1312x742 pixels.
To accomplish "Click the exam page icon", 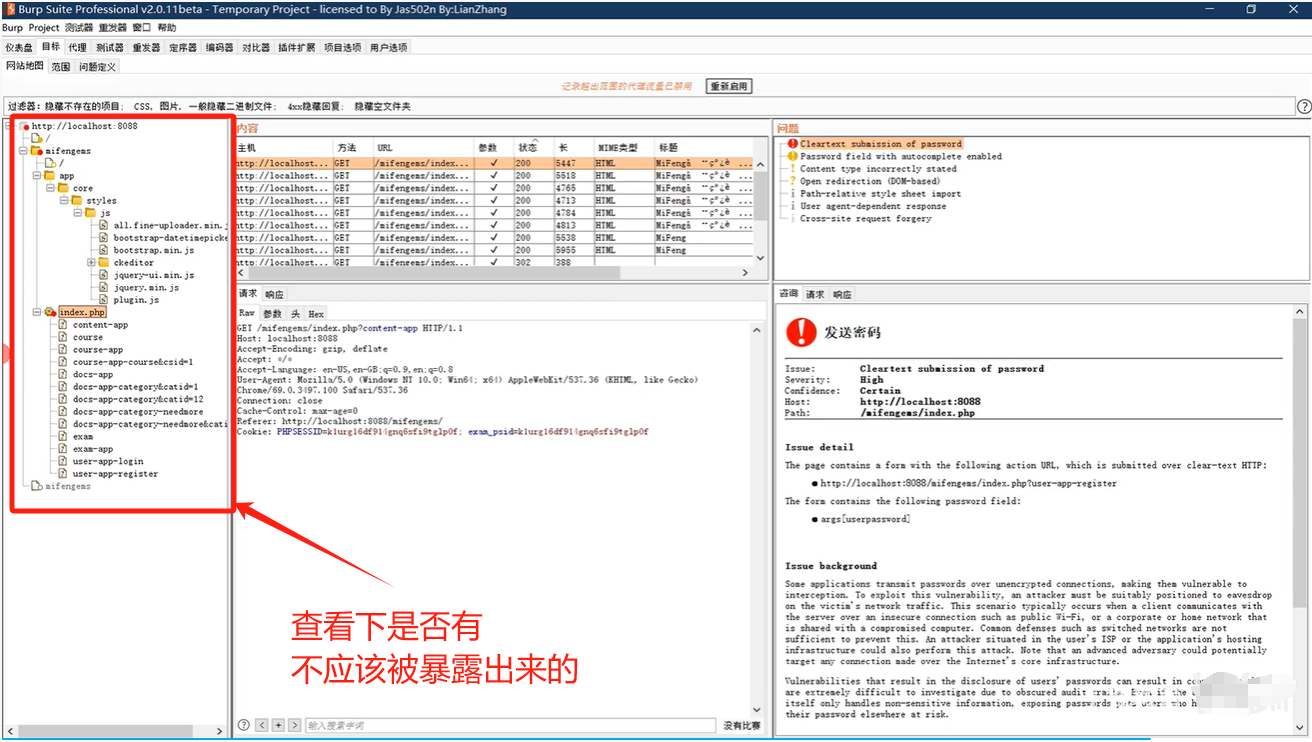I will point(63,436).
